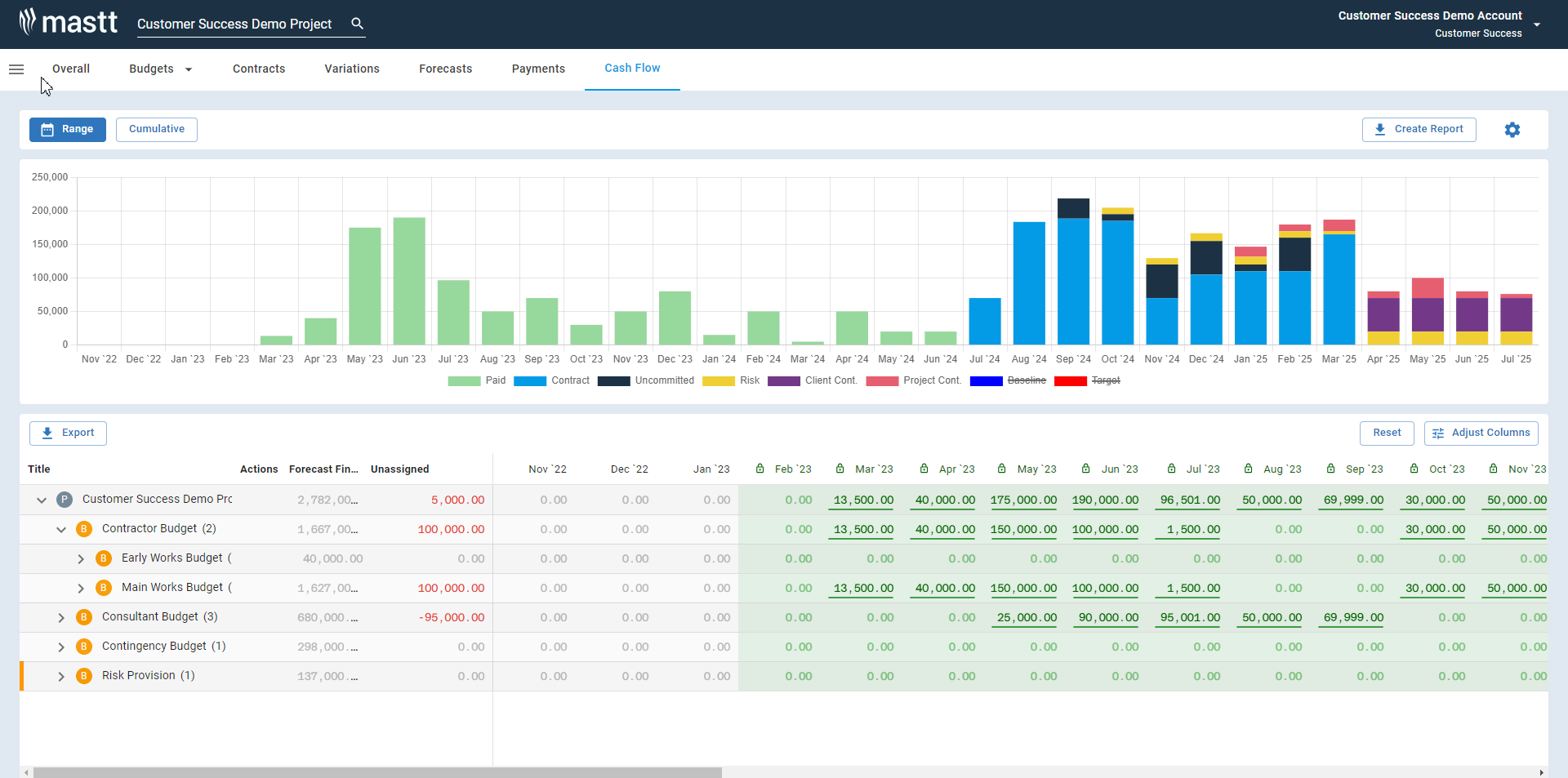
Task: Reset the cash flow table columns
Action: click(1386, 433)
